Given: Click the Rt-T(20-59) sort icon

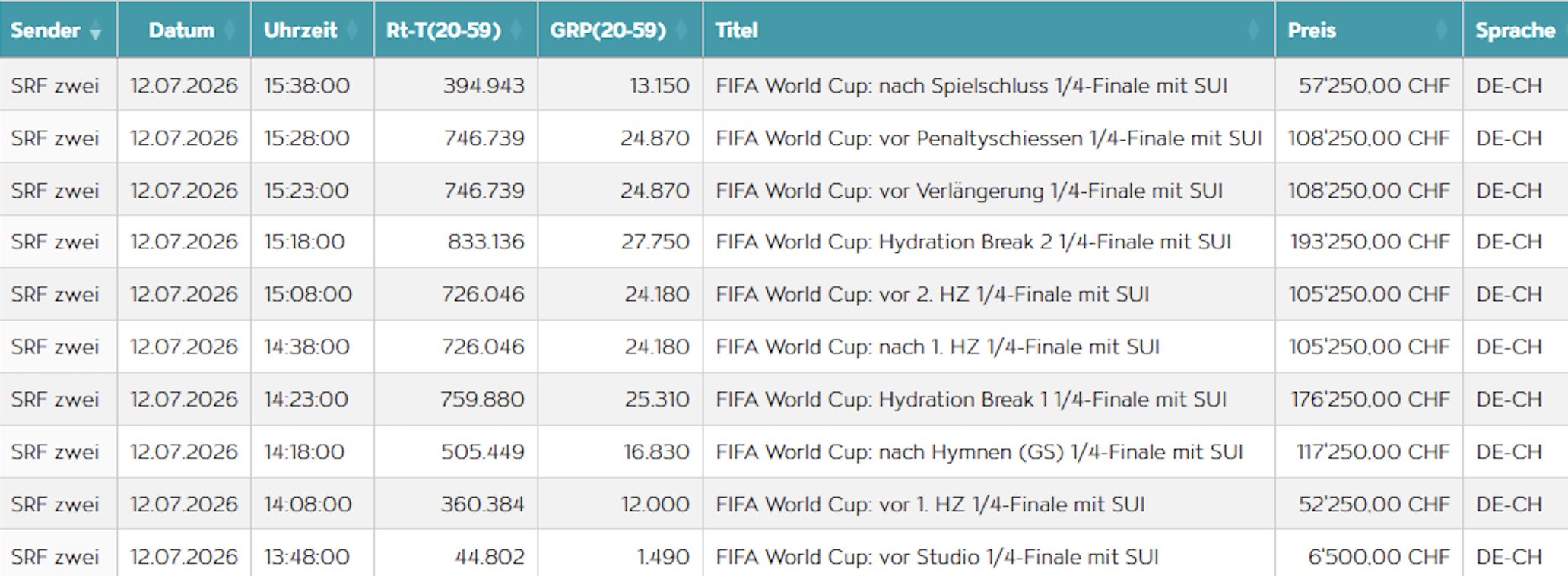Looking at the screenshot, I should pyautogui.click(x=516, y=30).
